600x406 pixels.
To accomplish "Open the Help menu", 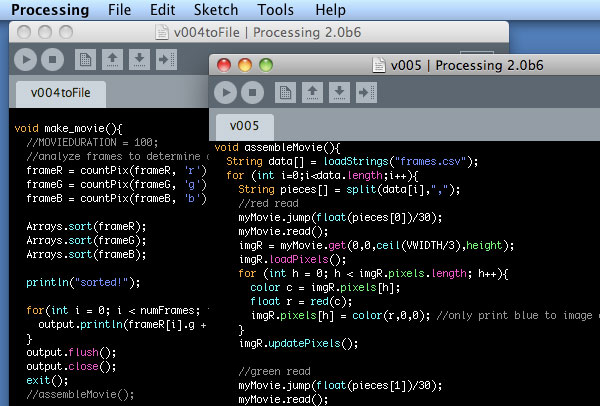I will point(330,10).
